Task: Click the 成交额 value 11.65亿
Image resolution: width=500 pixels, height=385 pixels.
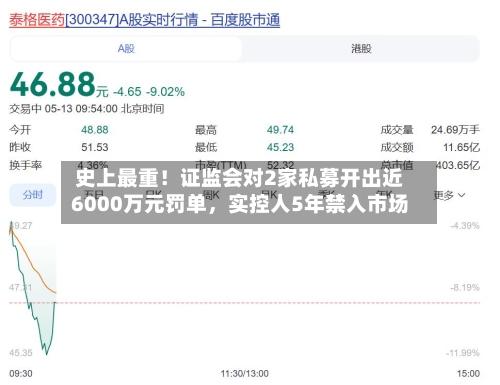Action: [461, 147]
